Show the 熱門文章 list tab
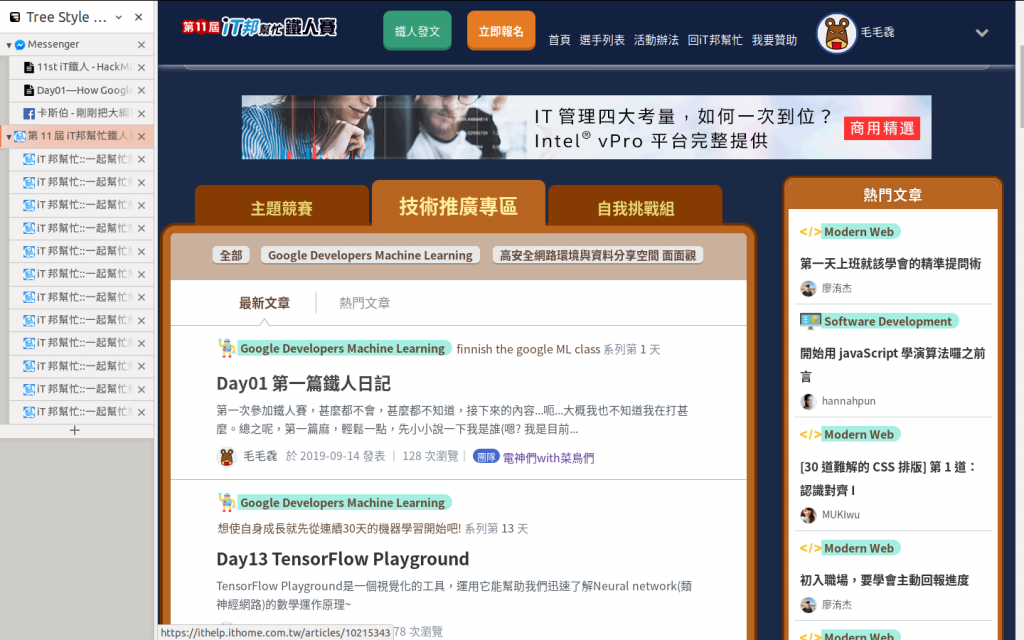This screenshot has width=1024, height=640. [364, 303]
